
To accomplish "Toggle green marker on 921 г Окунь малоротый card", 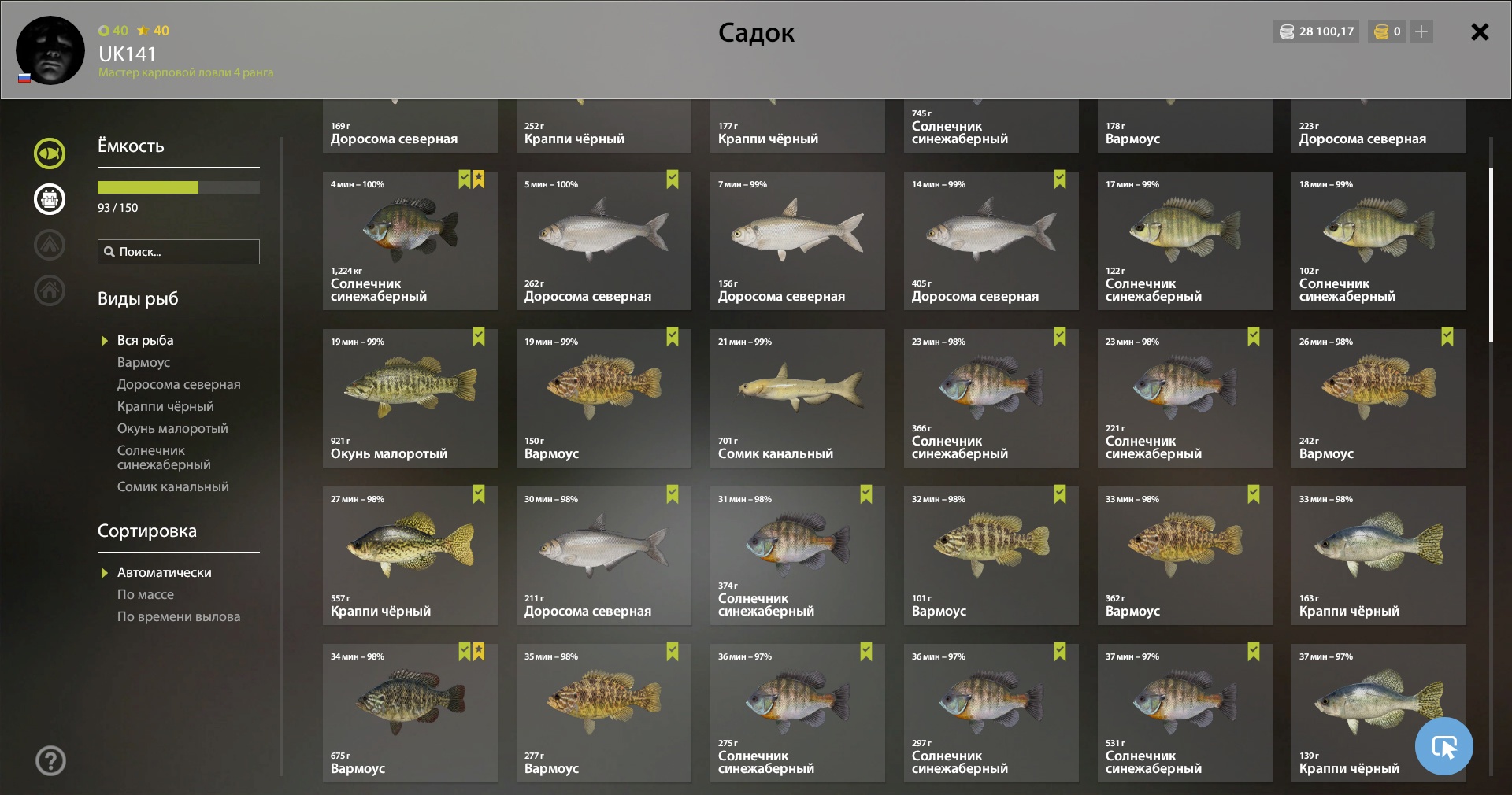I will tap(479, 337).
